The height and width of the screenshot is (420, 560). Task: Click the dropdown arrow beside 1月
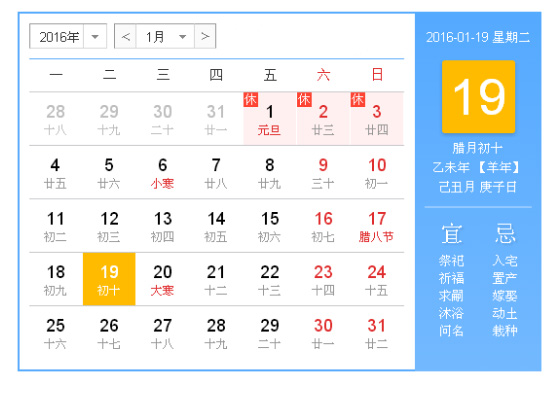pos(182,36)
